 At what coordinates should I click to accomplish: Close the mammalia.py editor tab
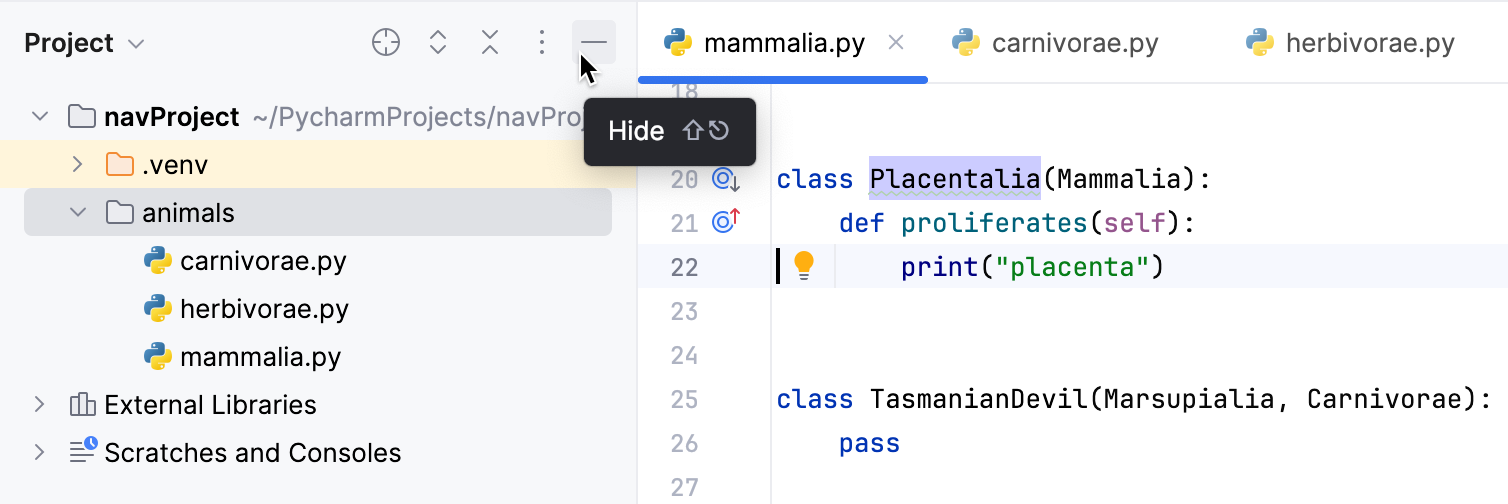(x=896, y=43)
